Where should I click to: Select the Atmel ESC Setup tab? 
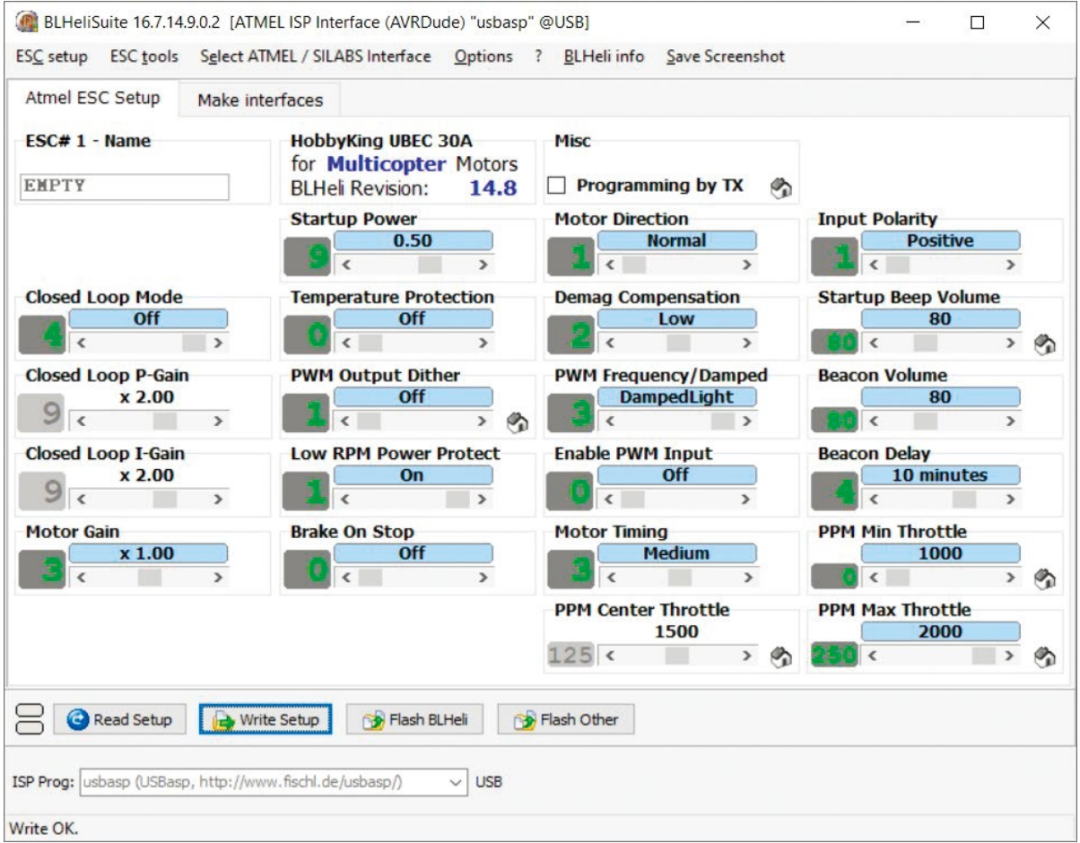pyautogui.click(x=92, y=98)
